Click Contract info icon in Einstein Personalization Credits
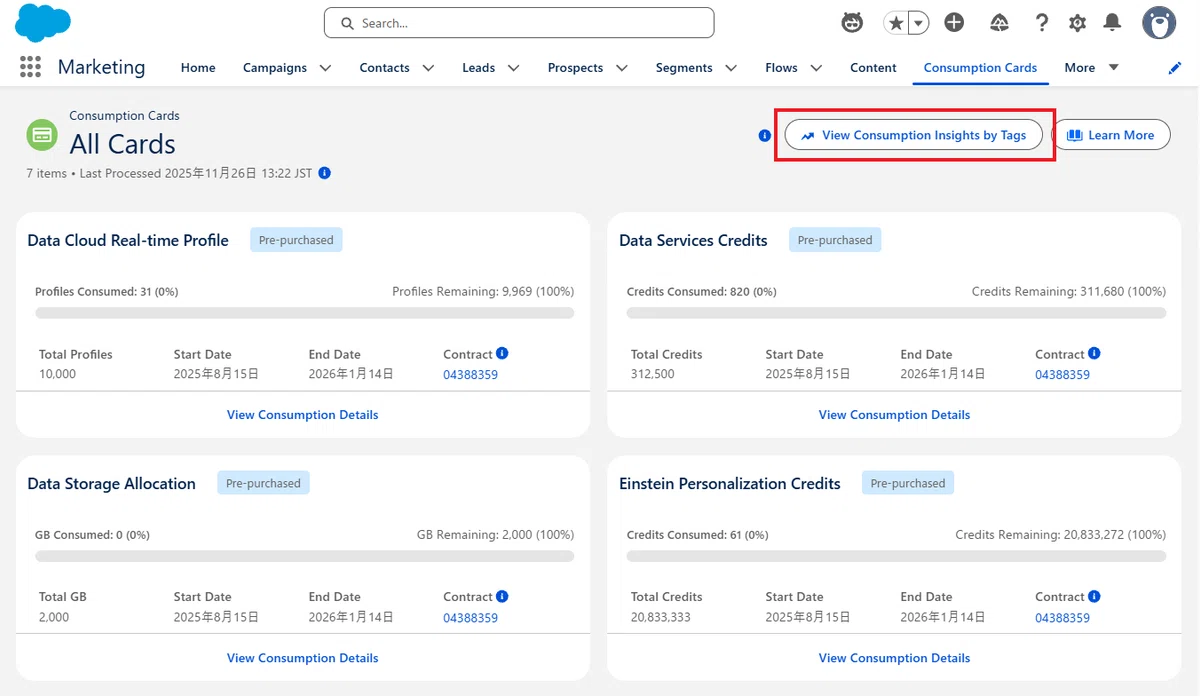Image resolution: width=1200 pixels, height=696 pixels. coord(1094,596)
